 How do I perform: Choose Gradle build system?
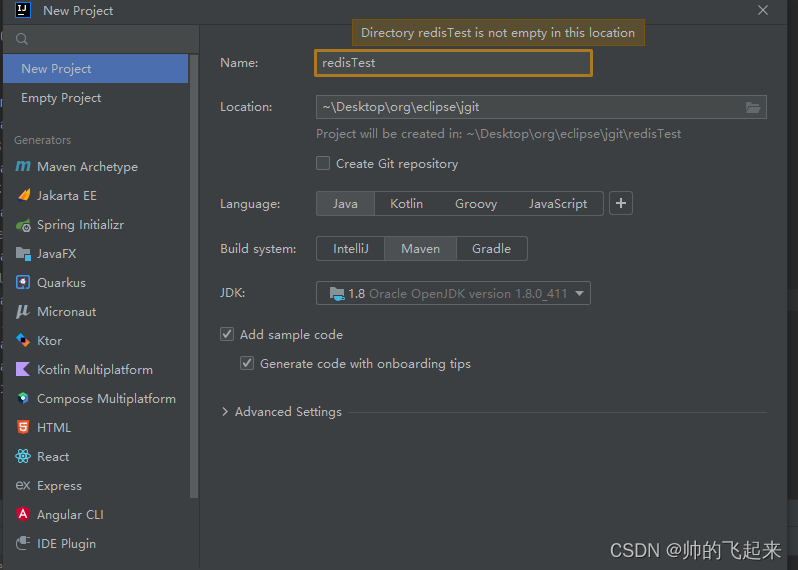click(x=492, y=249)
